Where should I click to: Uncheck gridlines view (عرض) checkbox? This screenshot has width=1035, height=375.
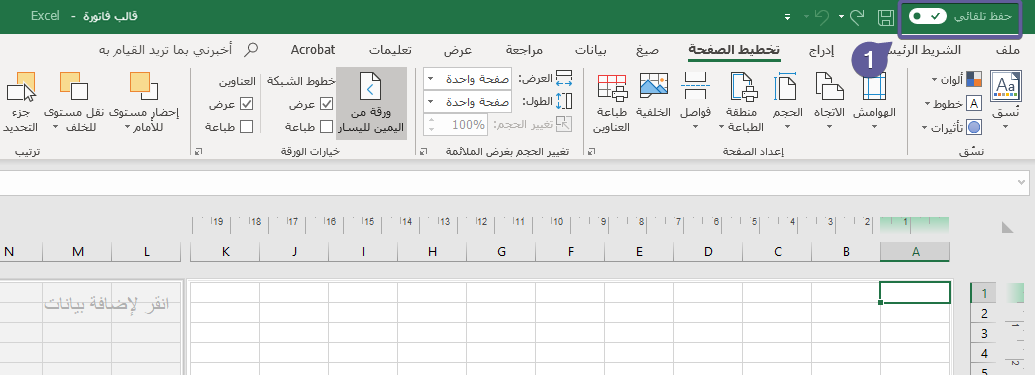coord(326,104)
